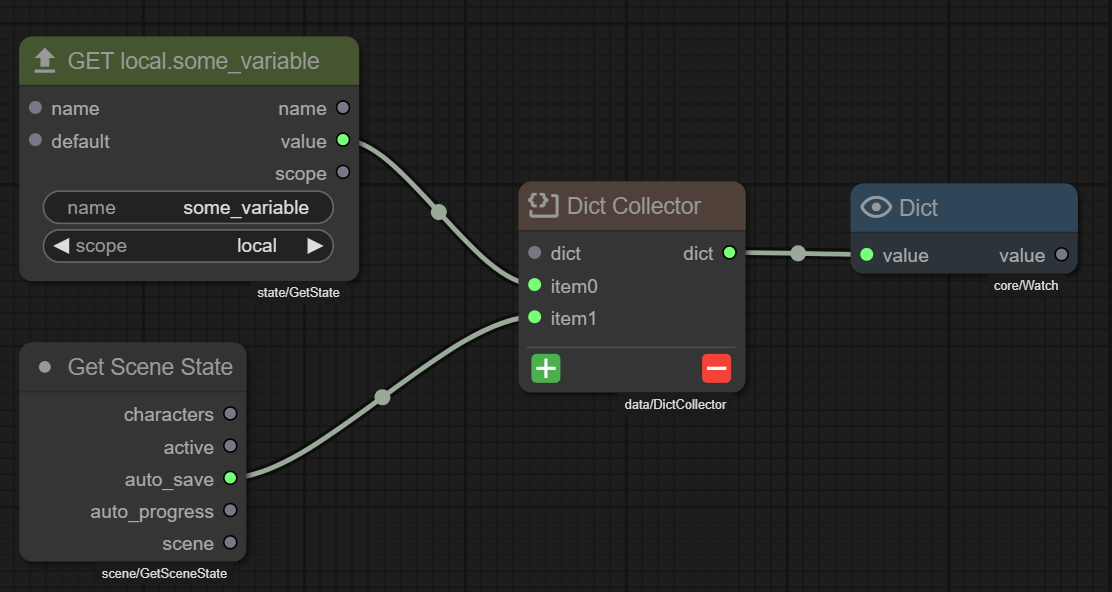This screenshot has height=592, width=1112.
Task: Click the value input port on Dict watch node
Action: (866, 255)
